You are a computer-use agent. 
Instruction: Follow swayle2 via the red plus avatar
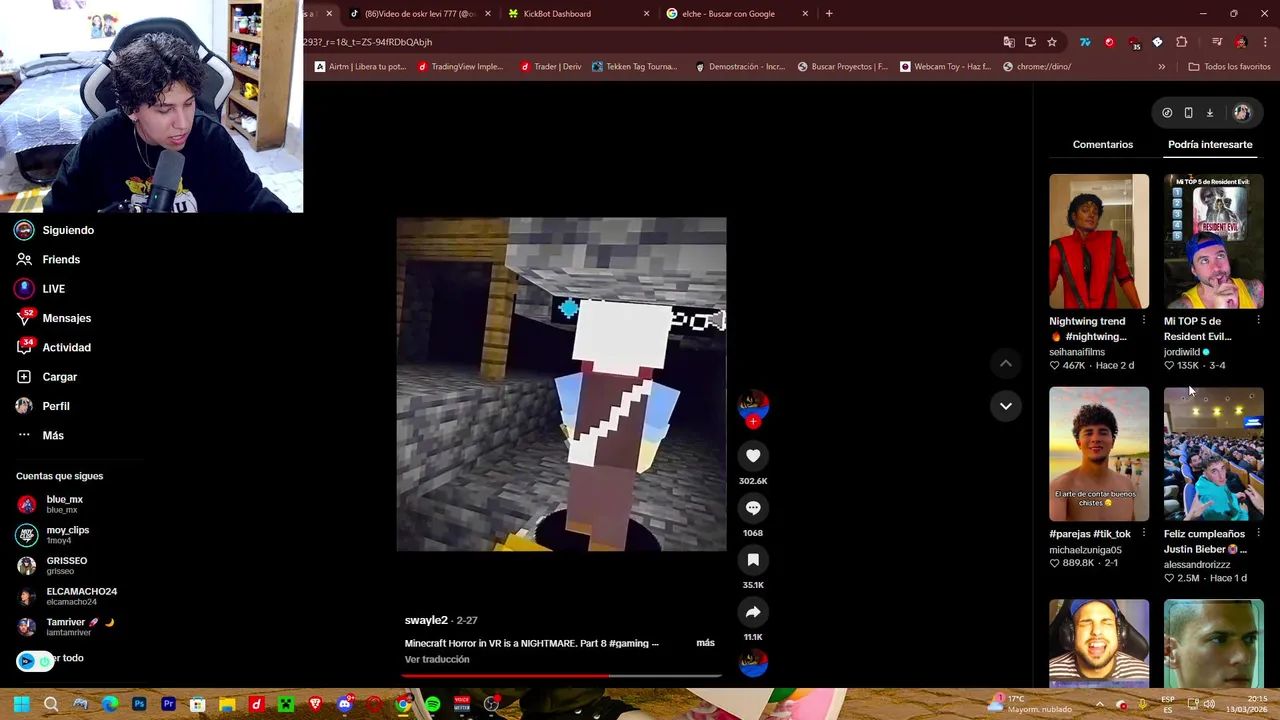(x=753, y=421)
